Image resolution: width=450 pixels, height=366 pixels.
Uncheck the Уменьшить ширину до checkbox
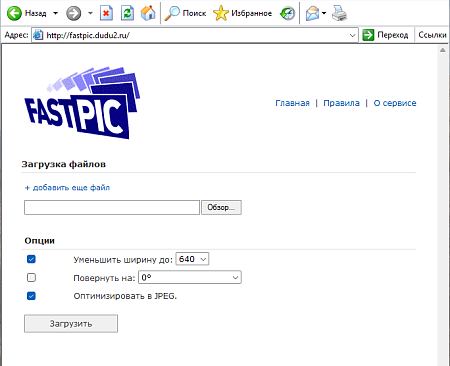[x=31, y=259]
